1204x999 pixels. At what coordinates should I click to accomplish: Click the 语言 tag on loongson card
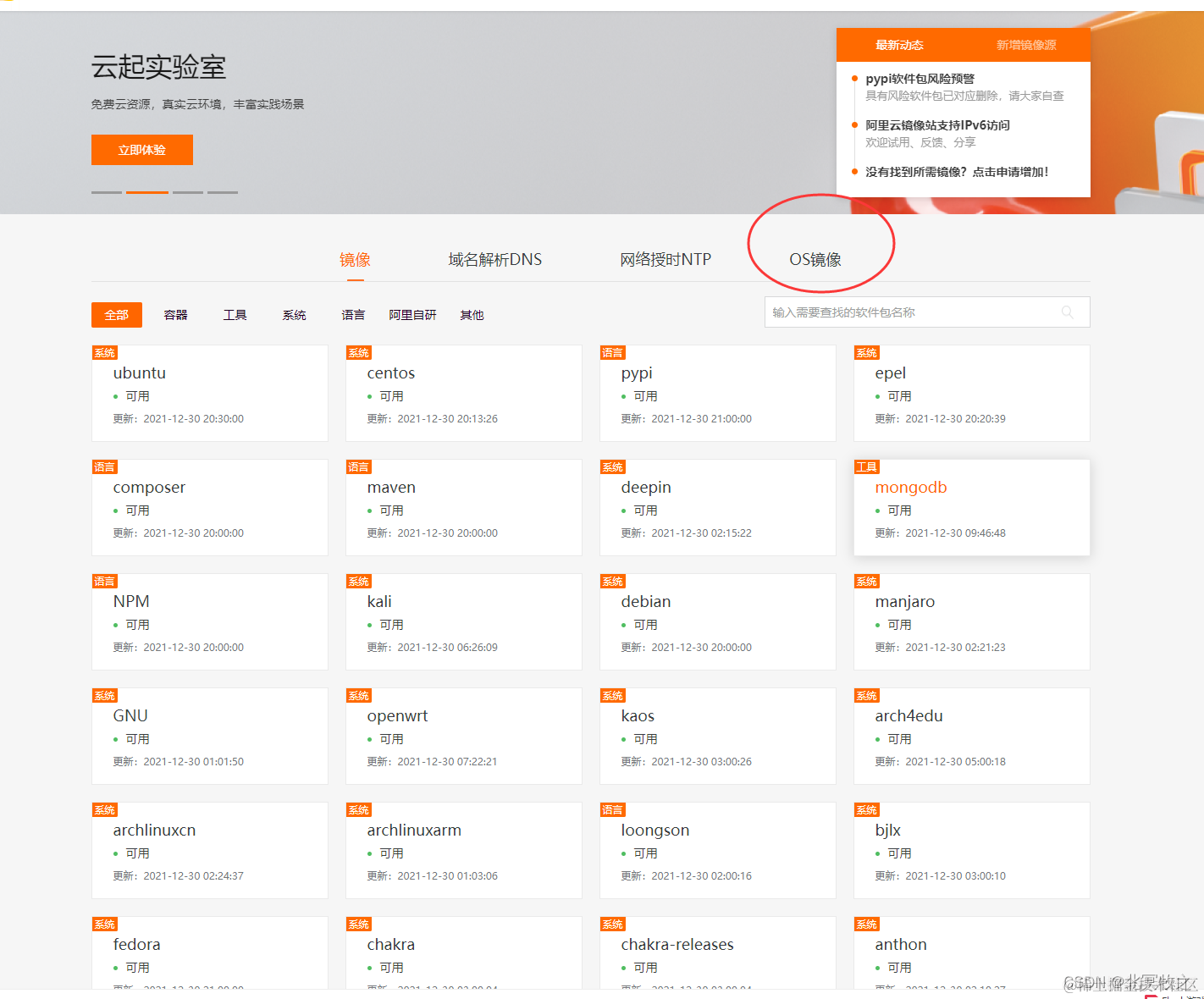click(613, 810)
